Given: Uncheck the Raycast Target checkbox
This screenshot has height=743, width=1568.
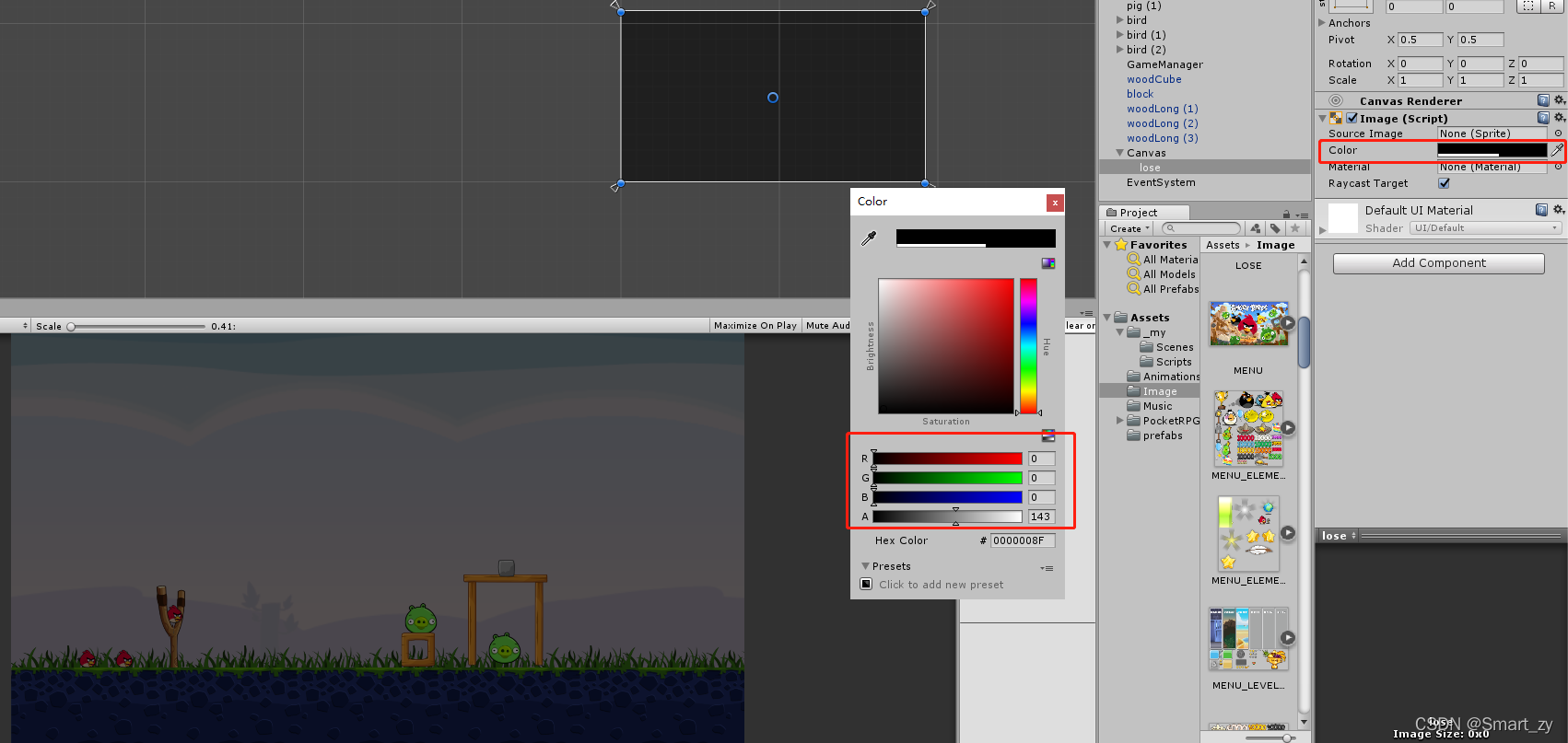Looking at the screenshot, I should coord(1444,183).
